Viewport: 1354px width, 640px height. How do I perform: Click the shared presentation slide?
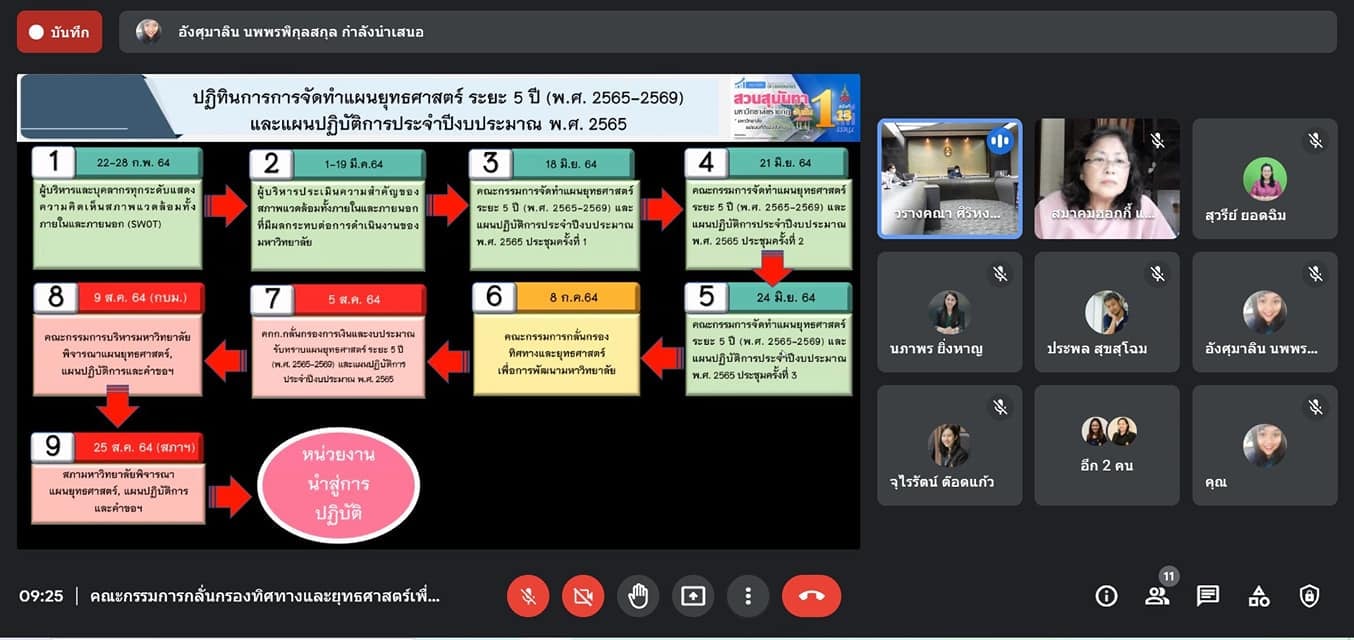tap(438, 311)
